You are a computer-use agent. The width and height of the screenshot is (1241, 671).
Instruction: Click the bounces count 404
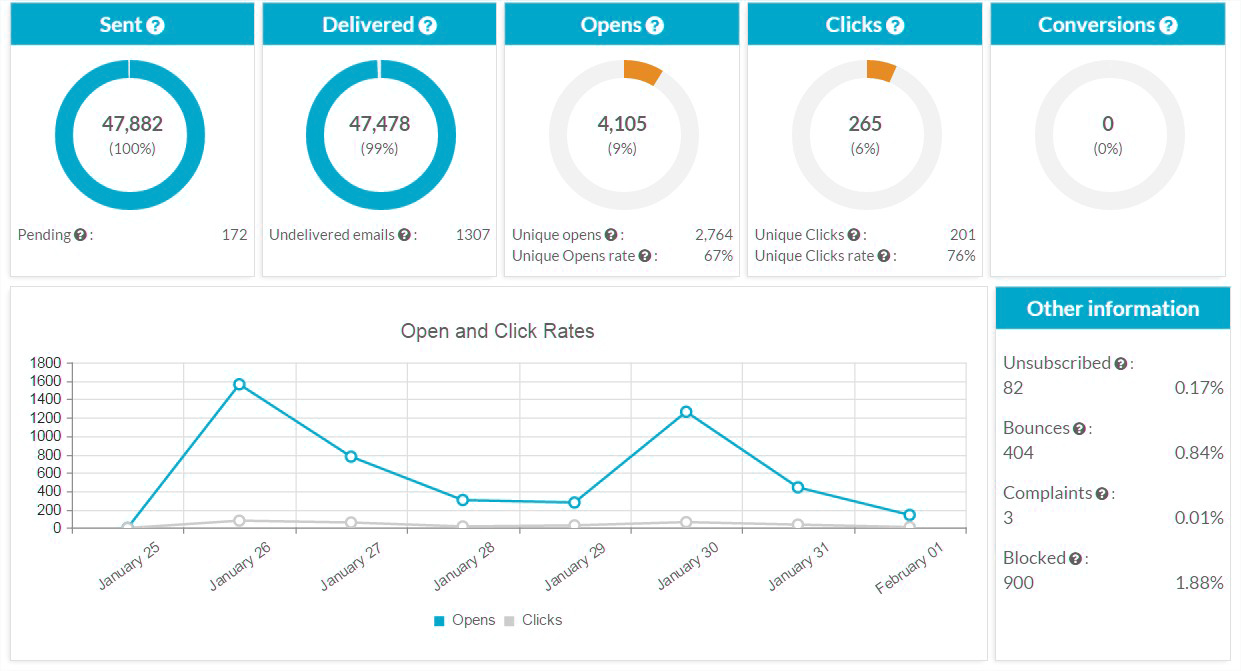tap(1018, 453)
